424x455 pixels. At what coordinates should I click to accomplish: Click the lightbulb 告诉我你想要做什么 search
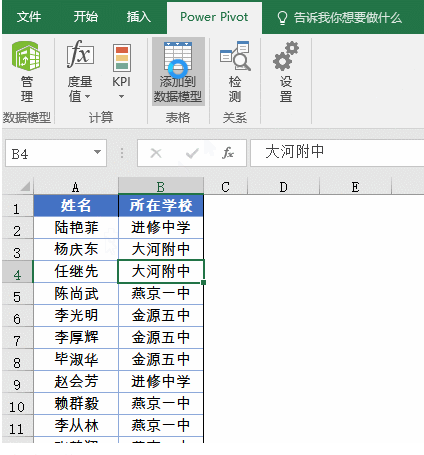(339, 18)
